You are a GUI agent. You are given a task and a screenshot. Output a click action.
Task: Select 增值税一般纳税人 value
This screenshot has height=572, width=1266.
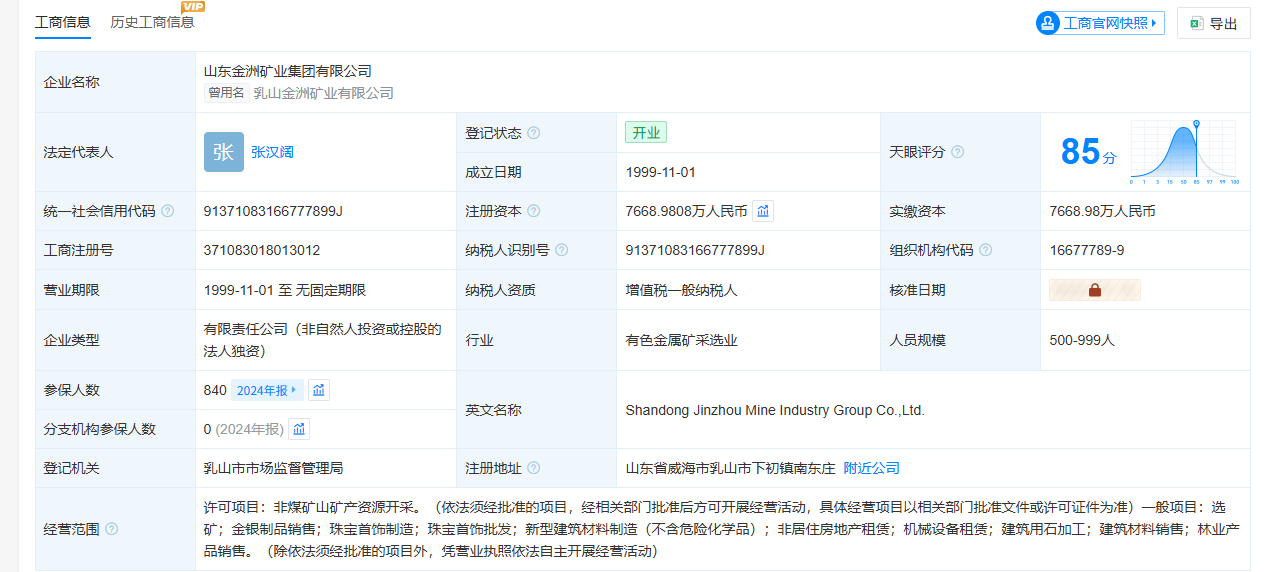tap(682, 290)
